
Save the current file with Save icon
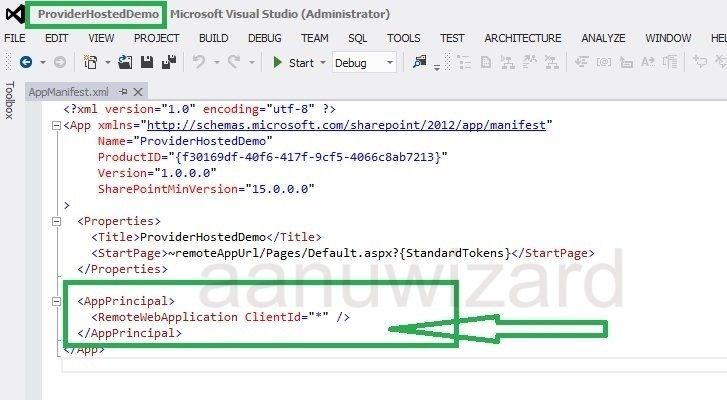[146, 62]
